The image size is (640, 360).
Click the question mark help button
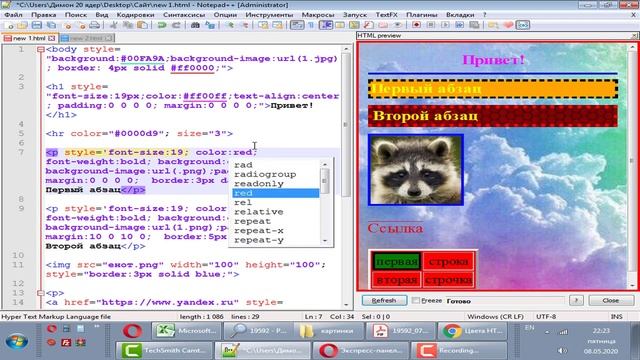tap(576, 300)
